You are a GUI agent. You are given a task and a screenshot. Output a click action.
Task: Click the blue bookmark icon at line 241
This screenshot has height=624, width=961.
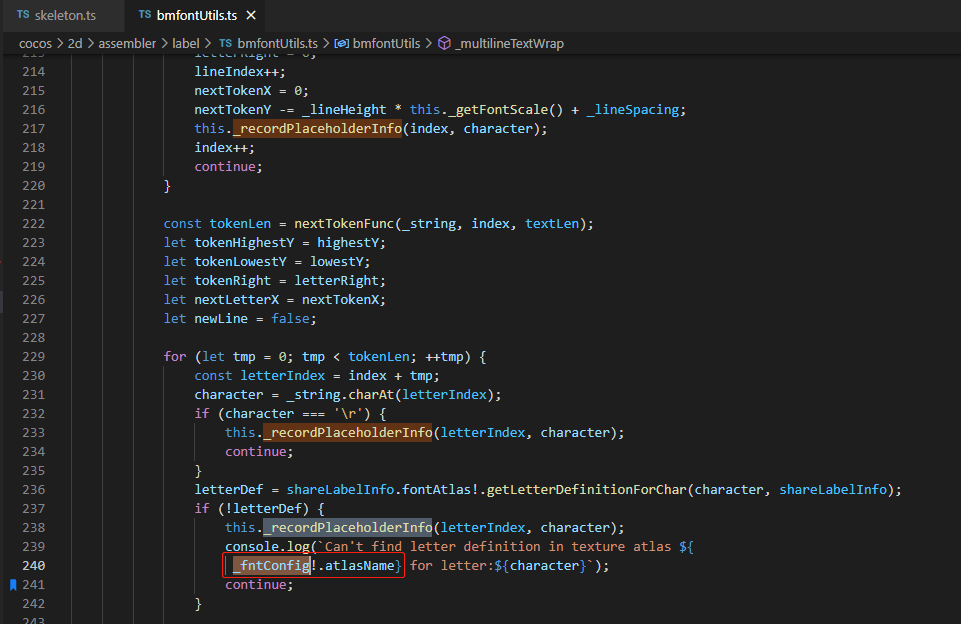coord(13,585)
